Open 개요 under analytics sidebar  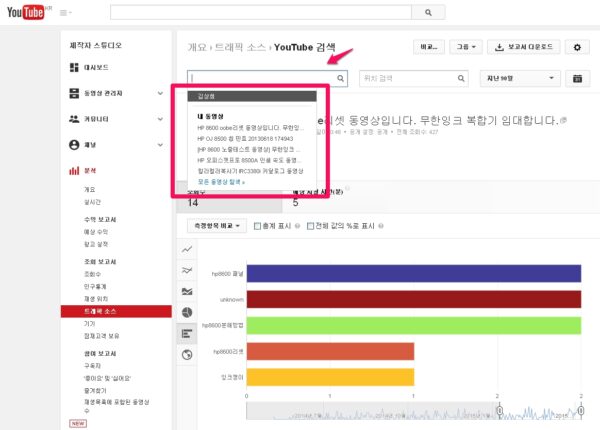click(90, 189)
